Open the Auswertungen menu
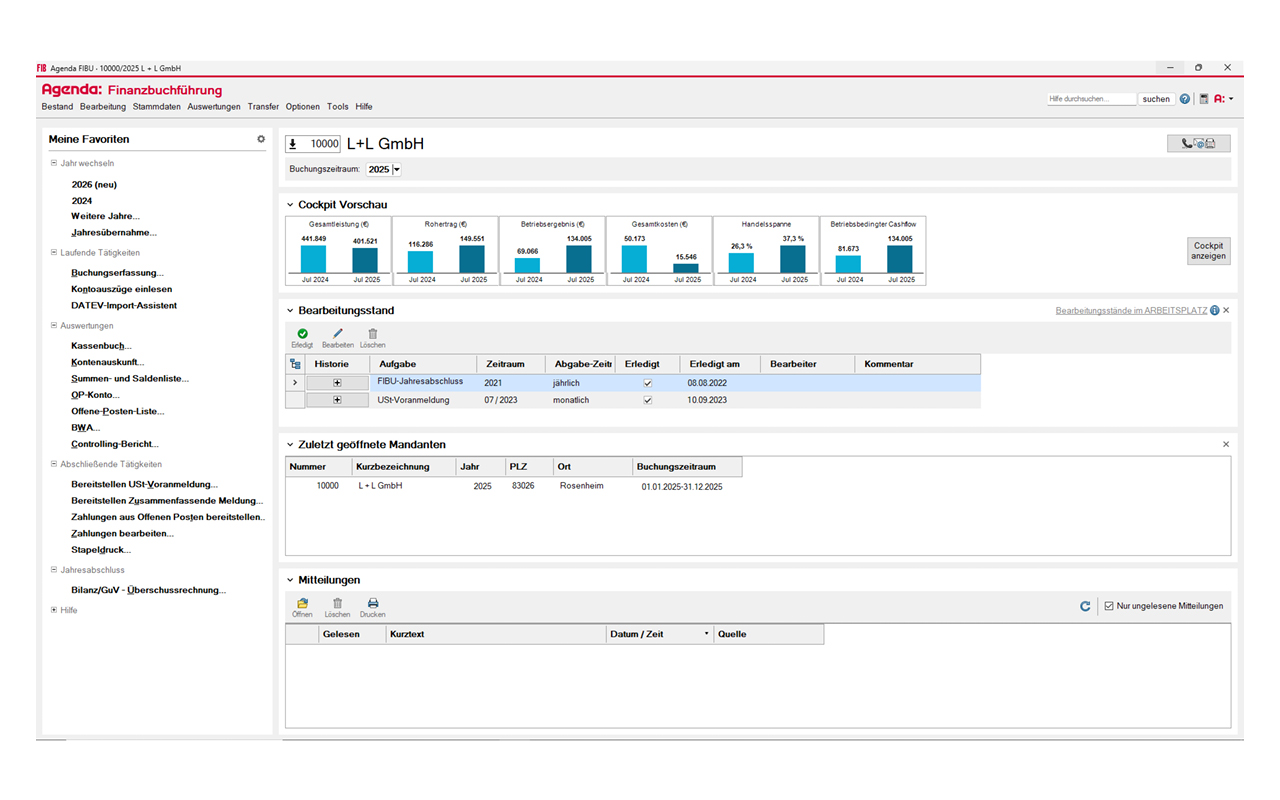Image resolution: width=1280 pixels, height=800 pixels. pos(214,107)
